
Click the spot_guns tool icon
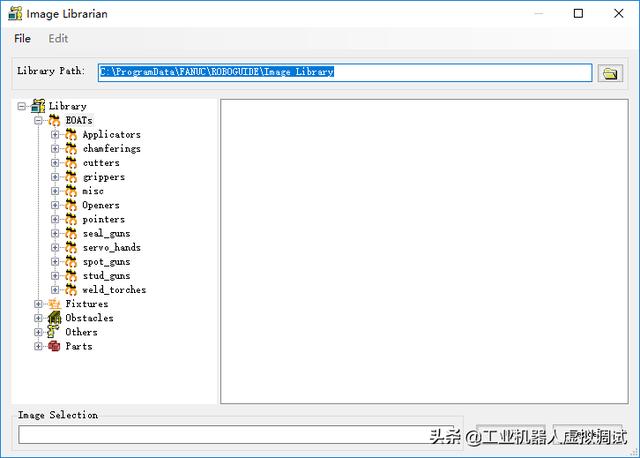tap(71, 261)
